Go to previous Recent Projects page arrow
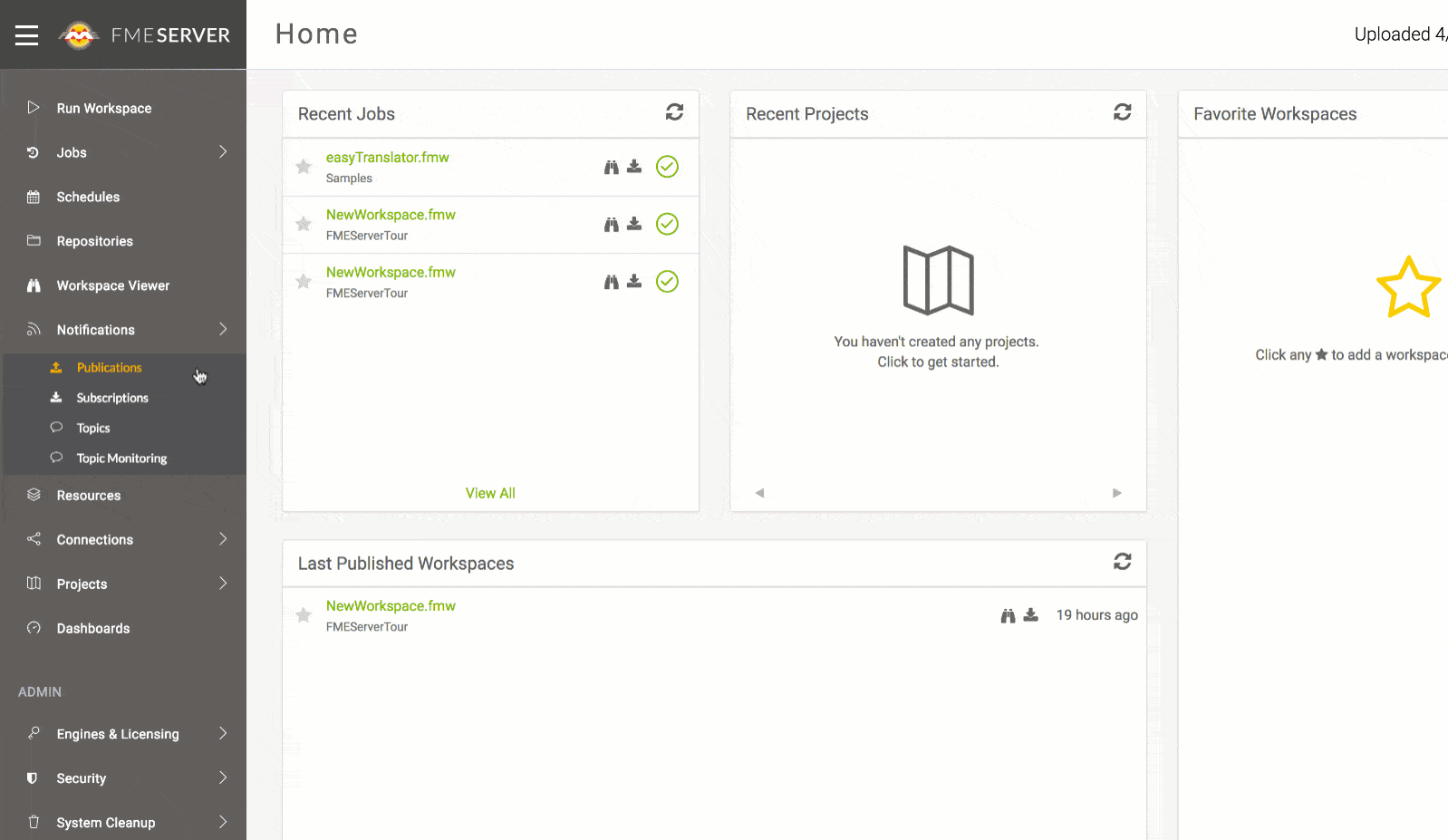This screenshot has height=840, width=1448. 759,493
